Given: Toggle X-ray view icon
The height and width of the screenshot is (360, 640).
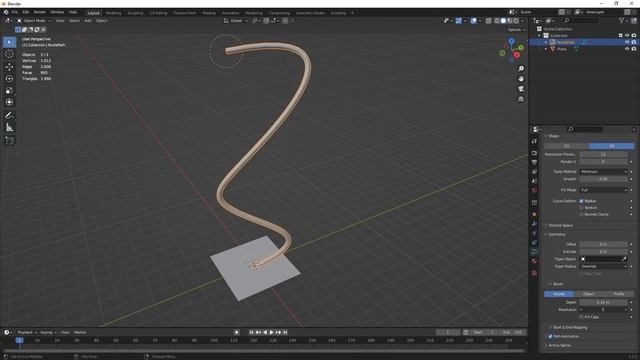Looking at the screenshot, I should coord(488,20).
